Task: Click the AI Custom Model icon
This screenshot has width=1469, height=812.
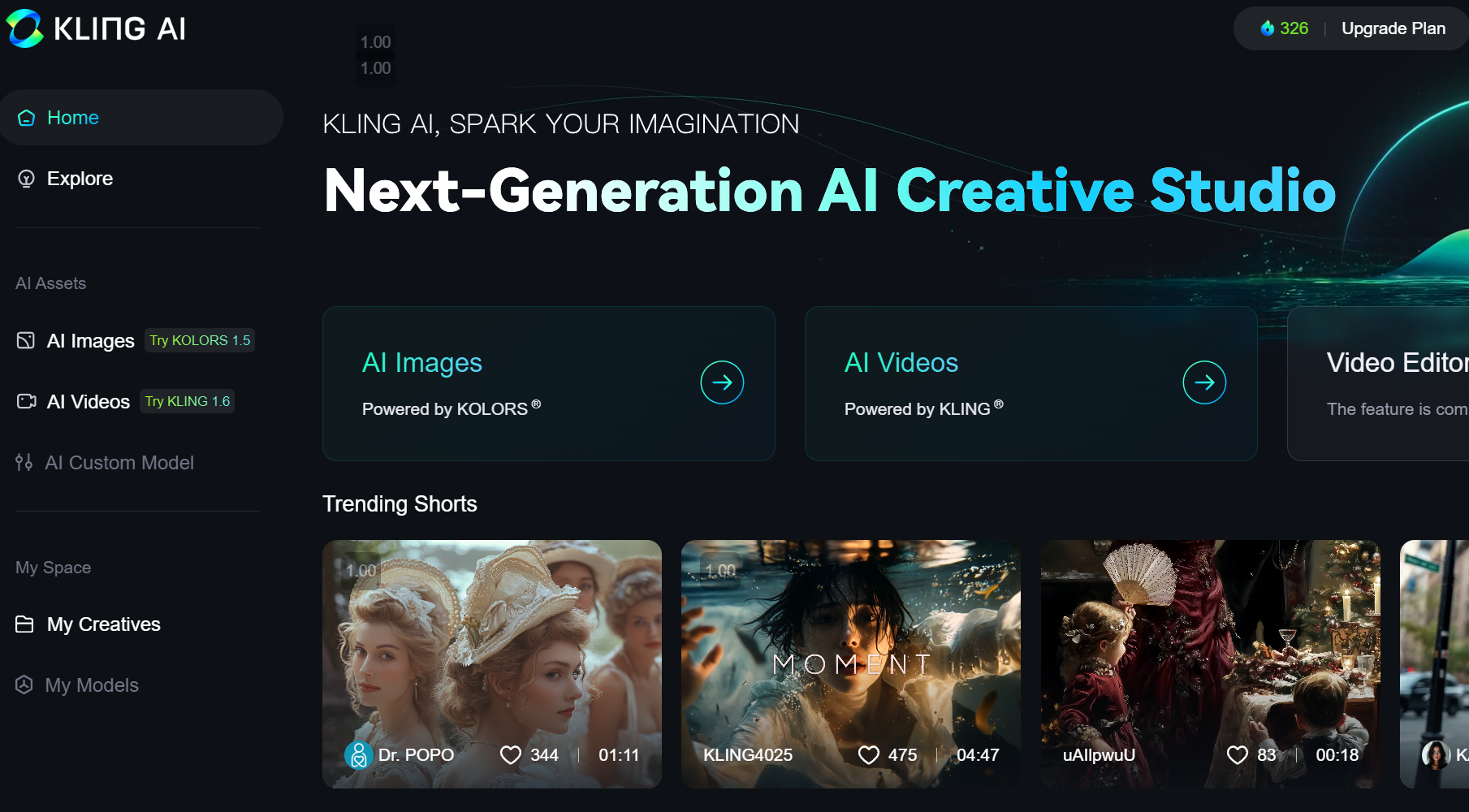Action: tap(24, 462)
